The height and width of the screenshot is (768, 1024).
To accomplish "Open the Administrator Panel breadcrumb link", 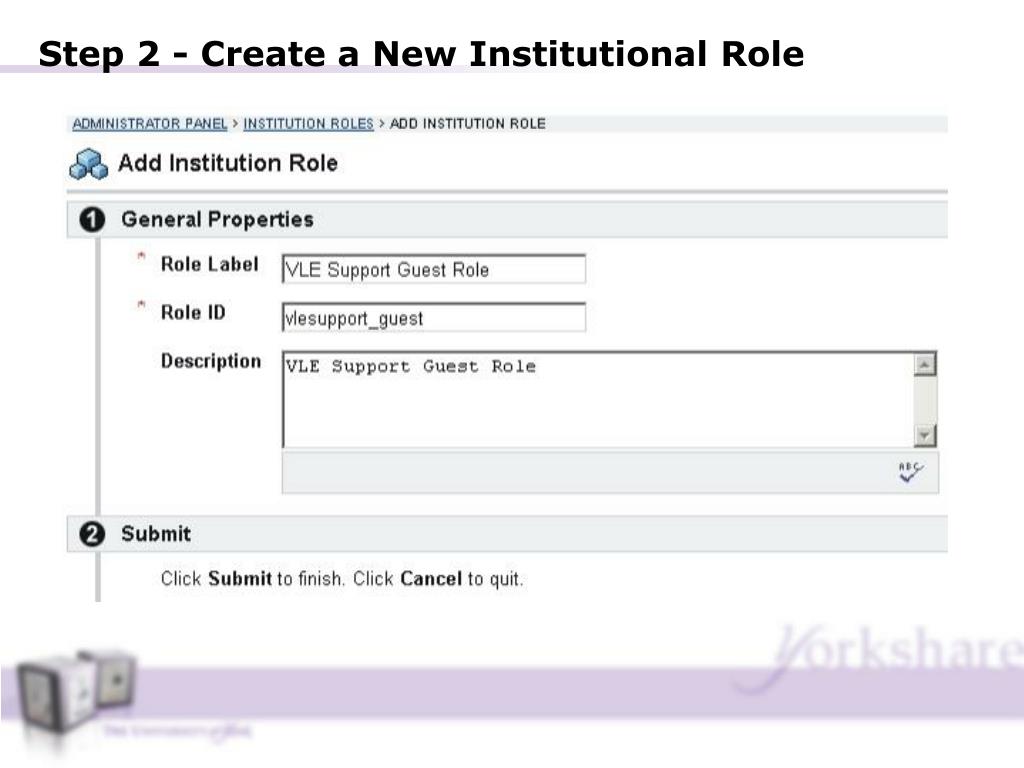I will (150, 123).
